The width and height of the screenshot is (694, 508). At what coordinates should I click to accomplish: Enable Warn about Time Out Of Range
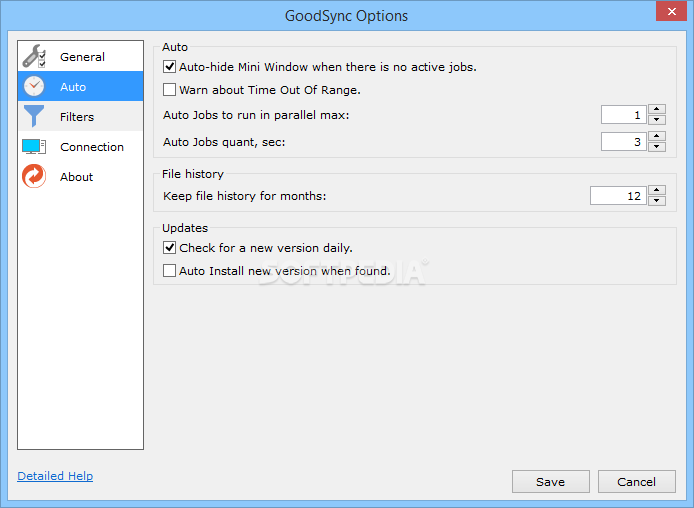point(170,90)
